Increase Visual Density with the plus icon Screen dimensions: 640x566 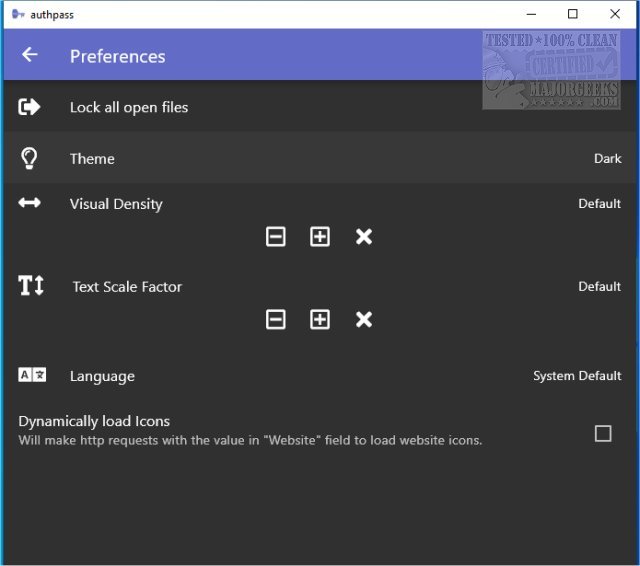pos(320,237)
